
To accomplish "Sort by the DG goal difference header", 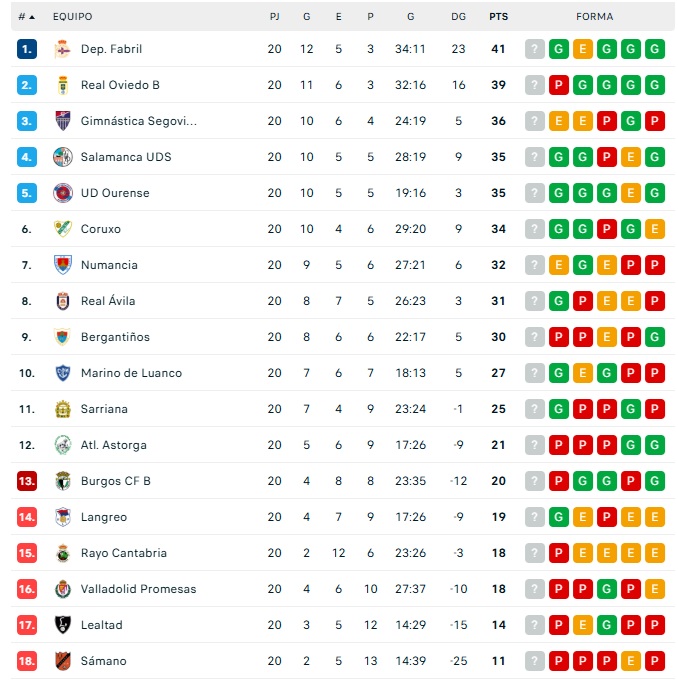I will click(x=459, y=17).
